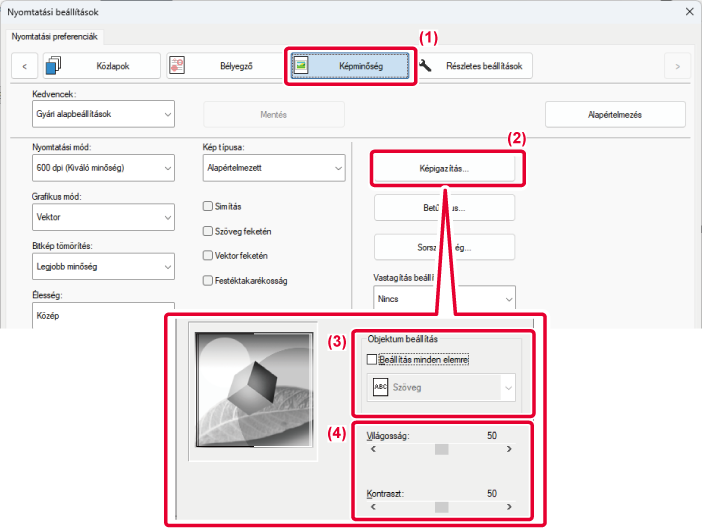Select the Nyomtatási preferenciák tab
Viewport: 702px width, 531px height.
(x=54, y=36)
